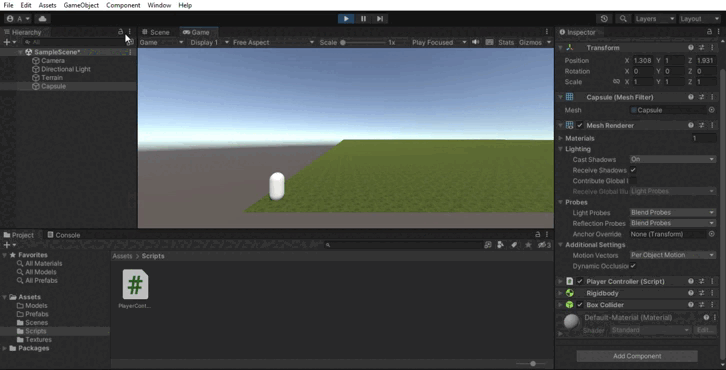The width and height of the screenshot is (726, 370).
Task: Open the Mesh object picker circle
Action: coord(712,110)
